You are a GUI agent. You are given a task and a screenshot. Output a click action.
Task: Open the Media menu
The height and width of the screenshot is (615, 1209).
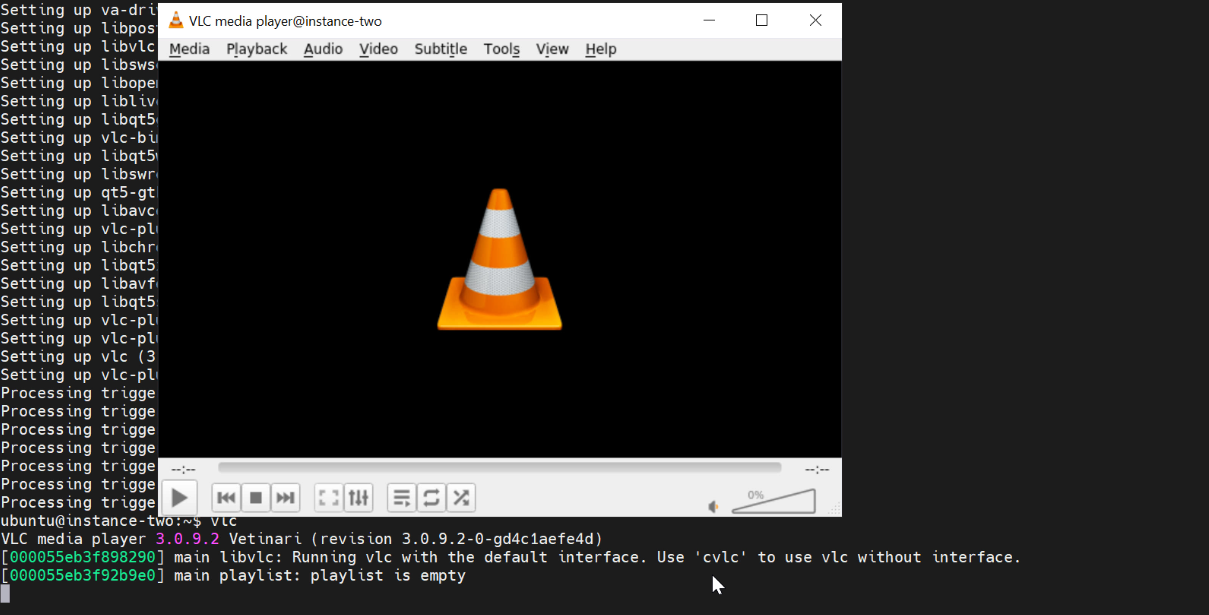point(189,49)
